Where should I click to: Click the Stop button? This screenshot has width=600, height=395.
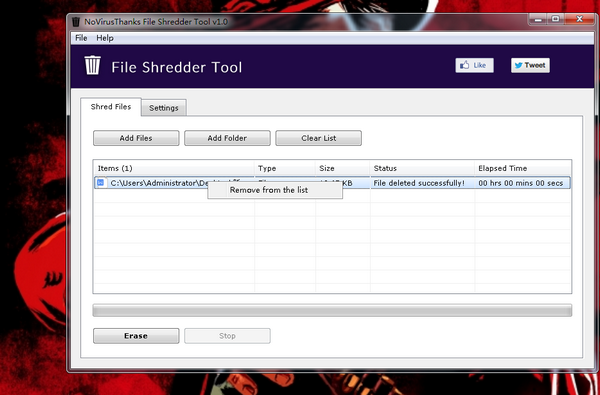coord(227,336)
